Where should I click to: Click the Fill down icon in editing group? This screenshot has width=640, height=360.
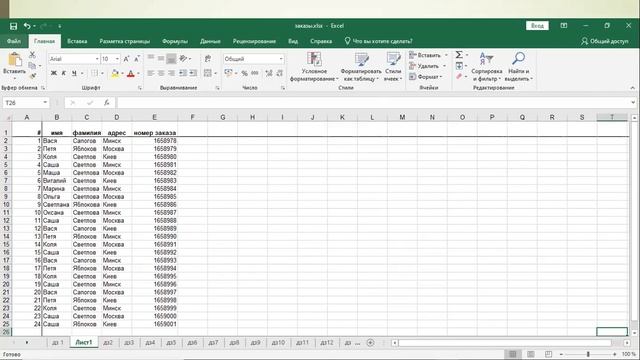(x=459, y=66)
